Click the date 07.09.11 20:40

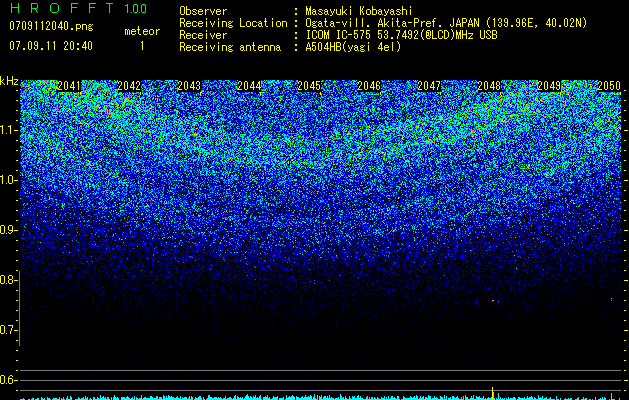(x=51, y=46)
